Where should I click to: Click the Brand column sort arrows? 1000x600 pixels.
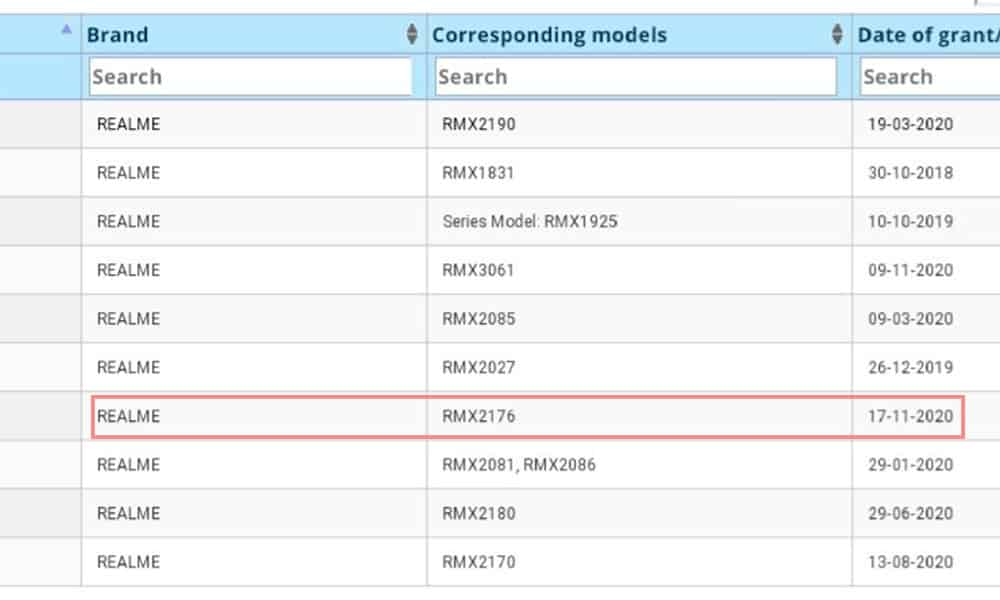point(412,35)
